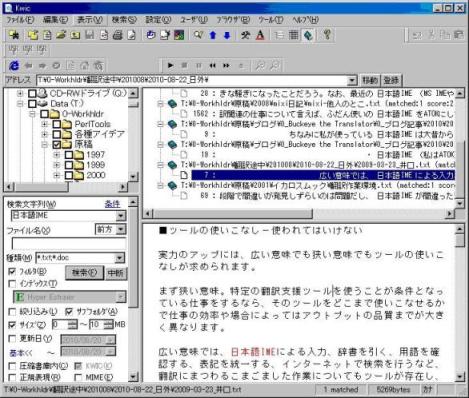Collapse the Data (T:) drive node
The width and height of the screenshot is (469, 398).
20,104
